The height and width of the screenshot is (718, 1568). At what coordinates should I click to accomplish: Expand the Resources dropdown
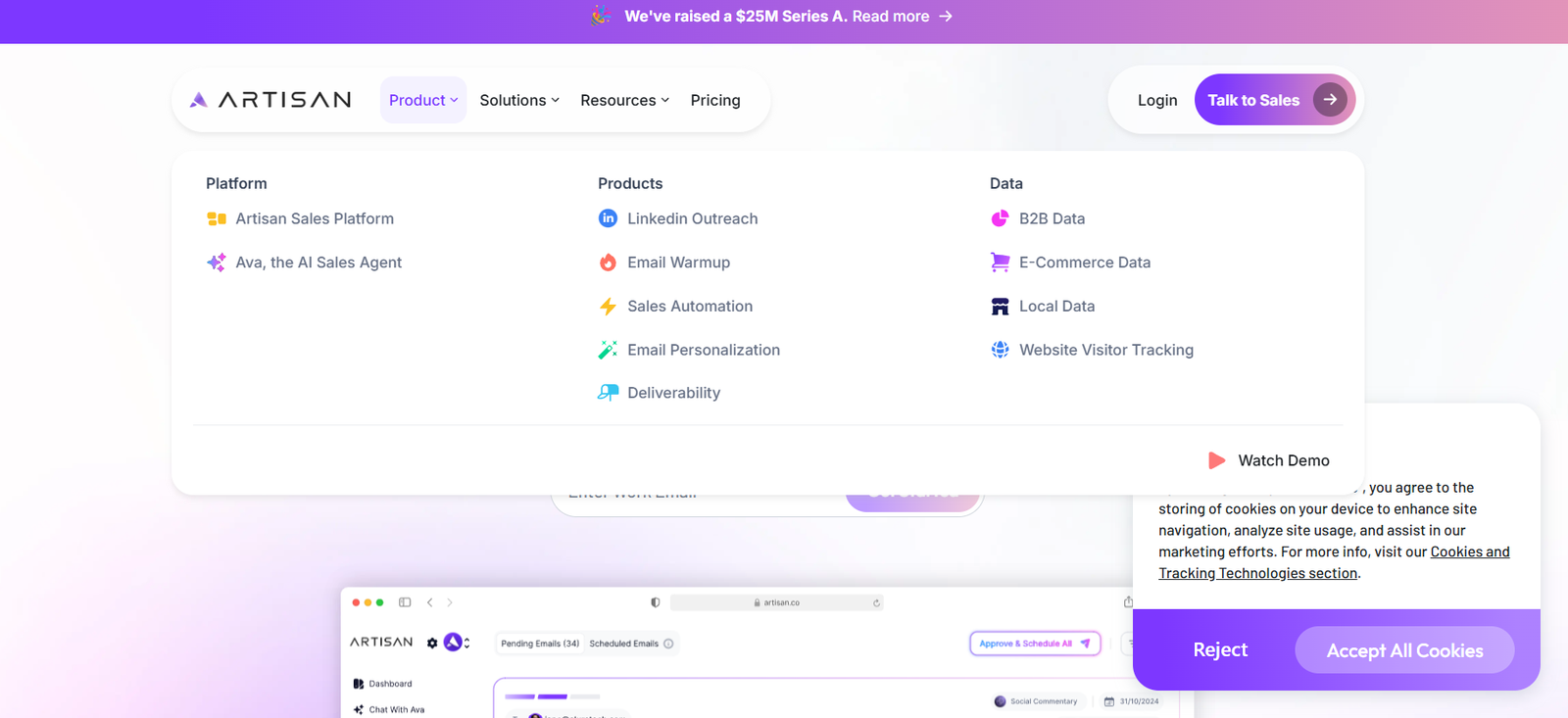click(x=624, y=100)
